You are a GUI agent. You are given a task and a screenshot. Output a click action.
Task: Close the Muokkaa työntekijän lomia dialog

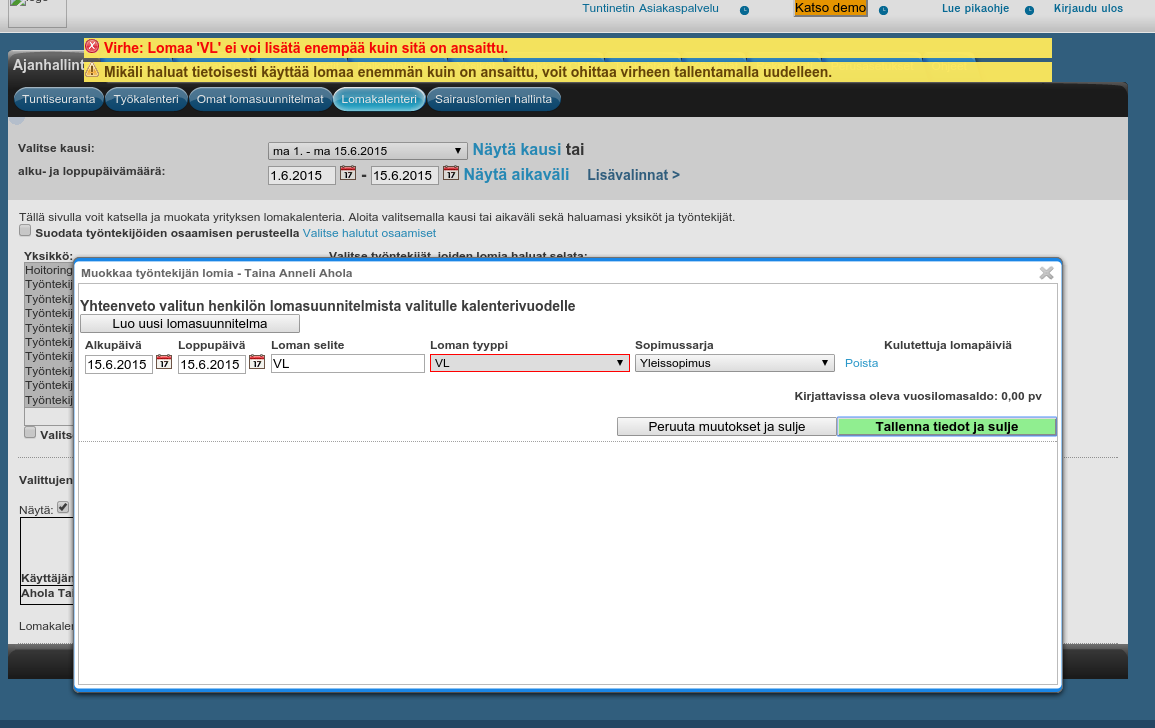point(1046,272)
